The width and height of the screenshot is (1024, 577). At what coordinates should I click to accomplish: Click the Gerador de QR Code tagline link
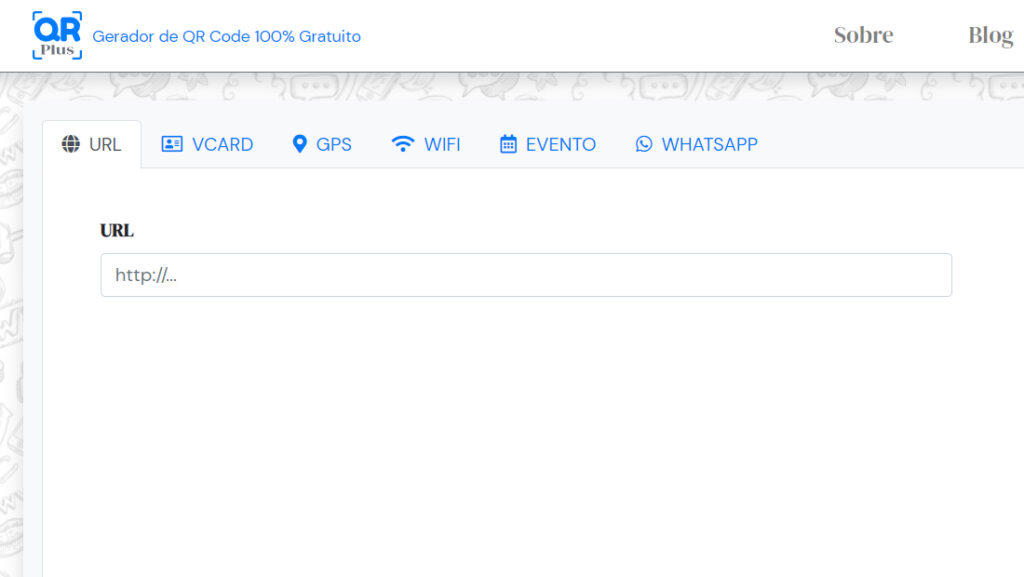tap(226, 36)
